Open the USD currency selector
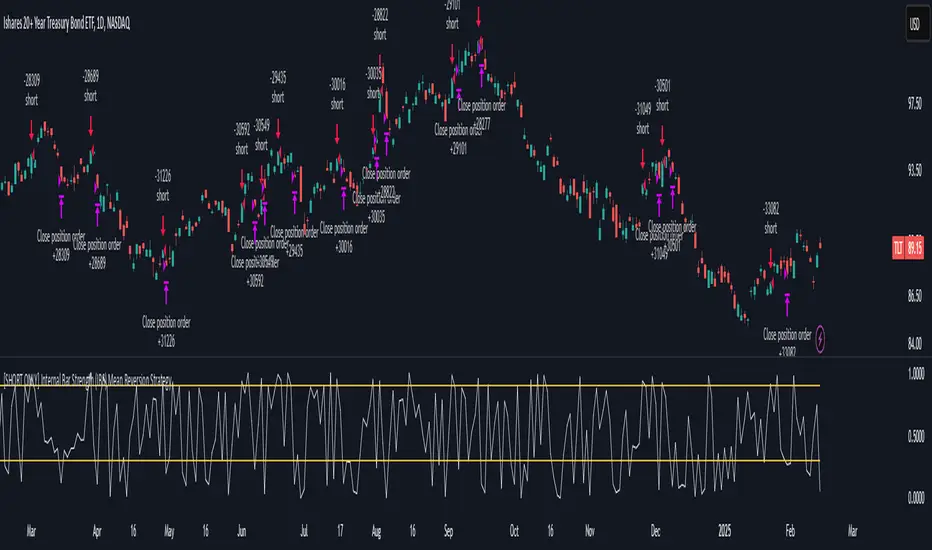 coord(915,24)
